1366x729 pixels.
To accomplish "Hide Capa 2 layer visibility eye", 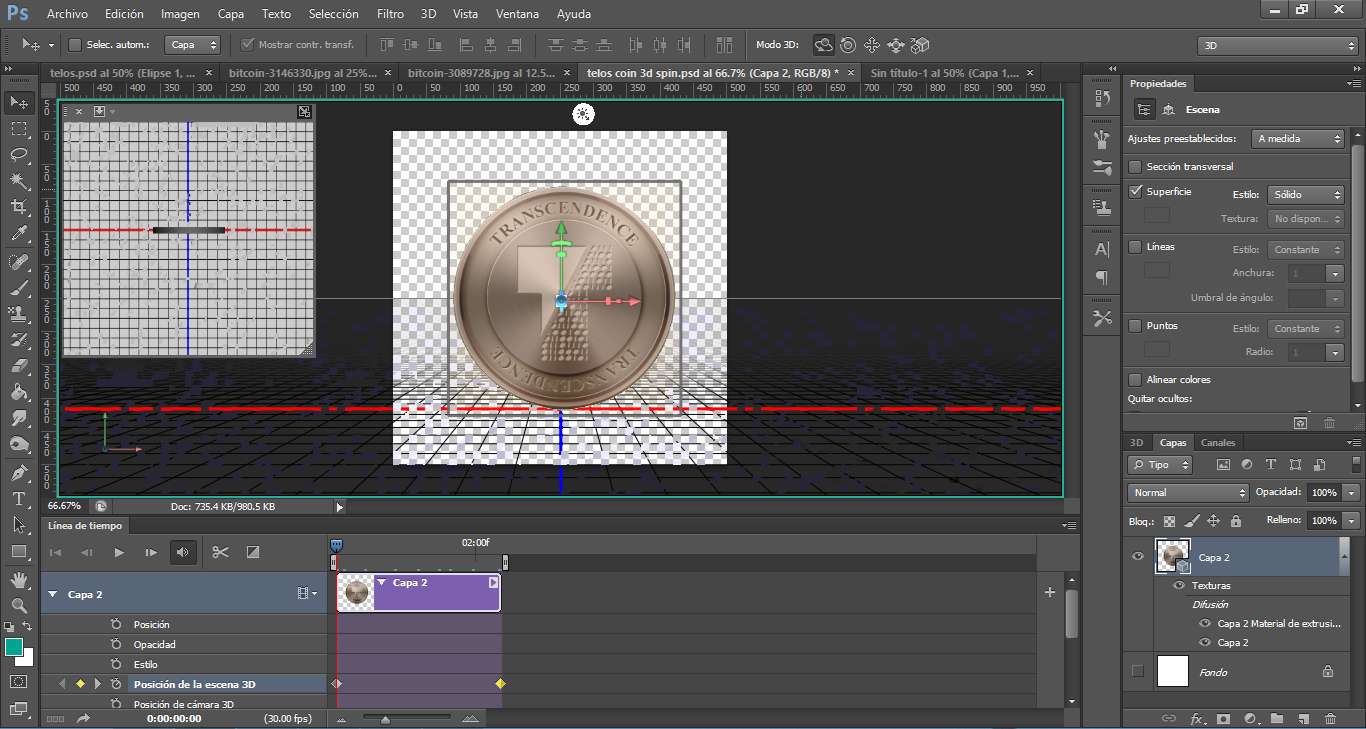I will (x=1138, y=557).
